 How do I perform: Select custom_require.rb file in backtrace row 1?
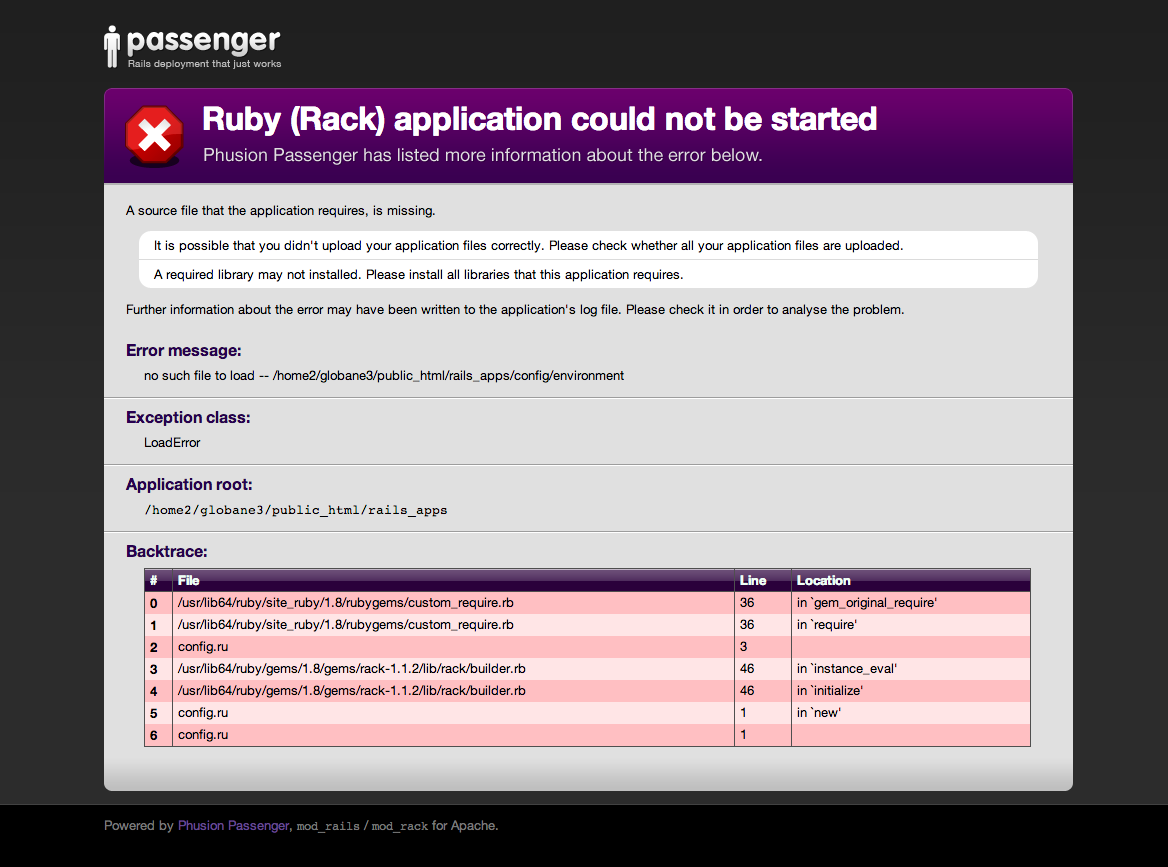click(346, 625)
